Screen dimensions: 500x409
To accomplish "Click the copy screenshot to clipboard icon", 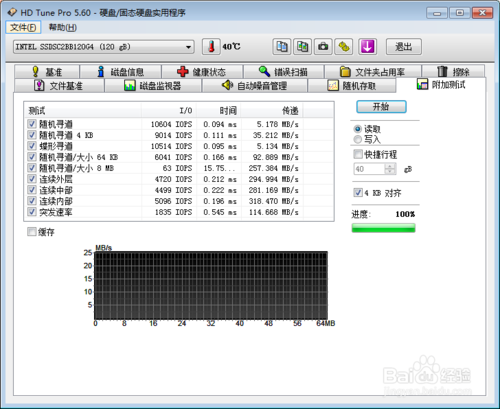I will coord(302,46).
